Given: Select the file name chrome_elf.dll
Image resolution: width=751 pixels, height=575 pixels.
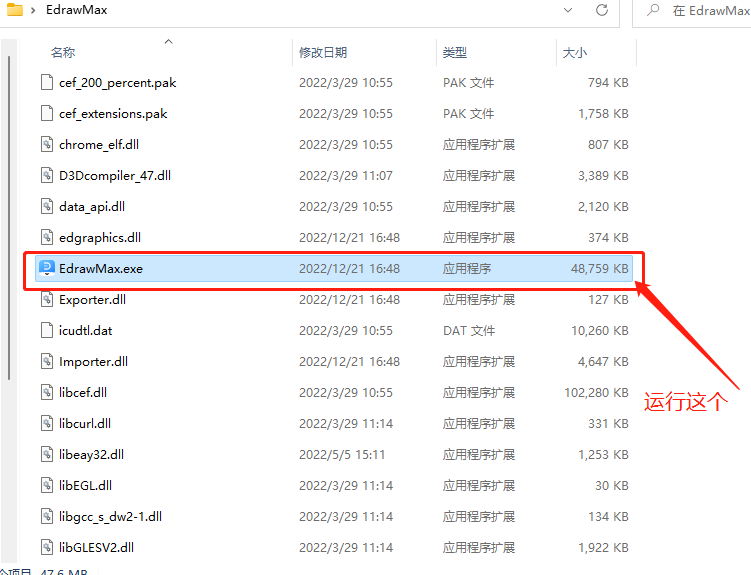Looking at the screenshot, I should coord(99,145).
